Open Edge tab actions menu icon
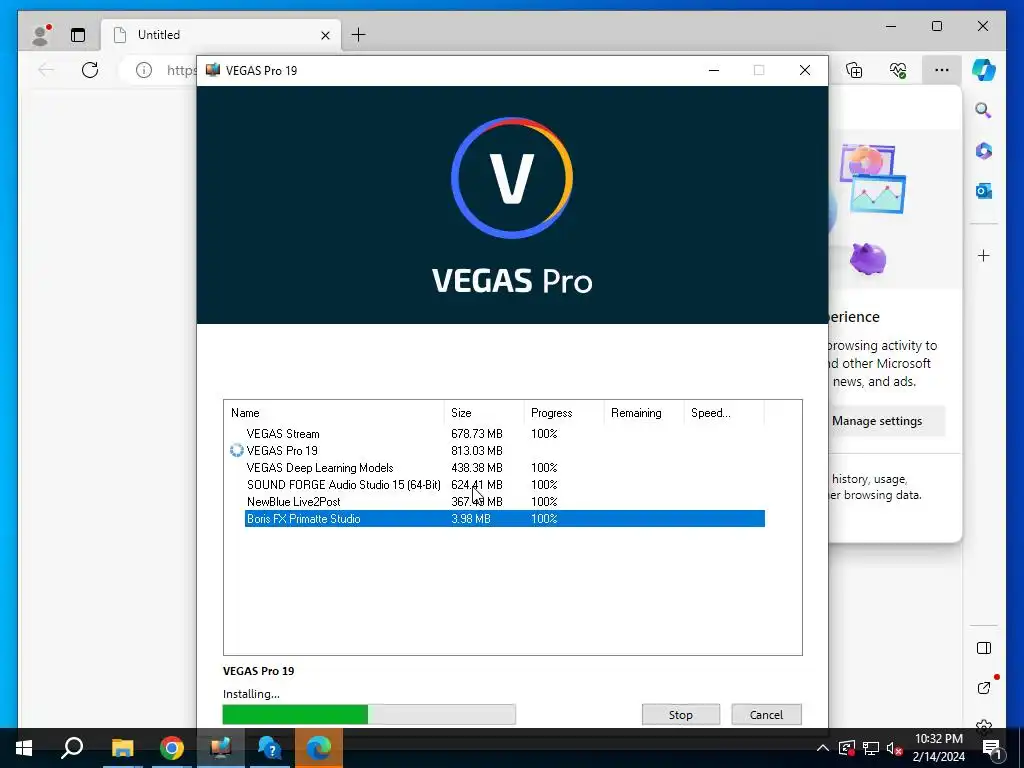The height and width of the screenshot is (768, 1024). point(78,35)
